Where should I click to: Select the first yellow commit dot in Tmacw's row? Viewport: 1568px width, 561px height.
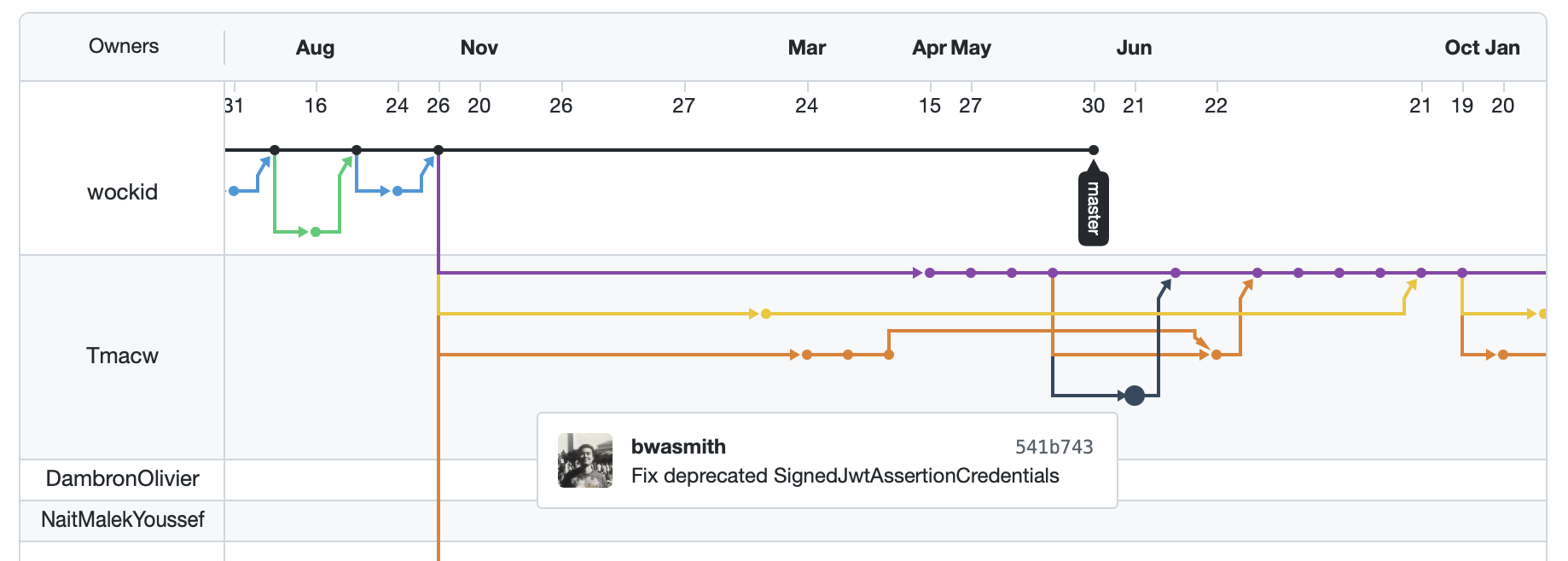click(x=766, y=314)
